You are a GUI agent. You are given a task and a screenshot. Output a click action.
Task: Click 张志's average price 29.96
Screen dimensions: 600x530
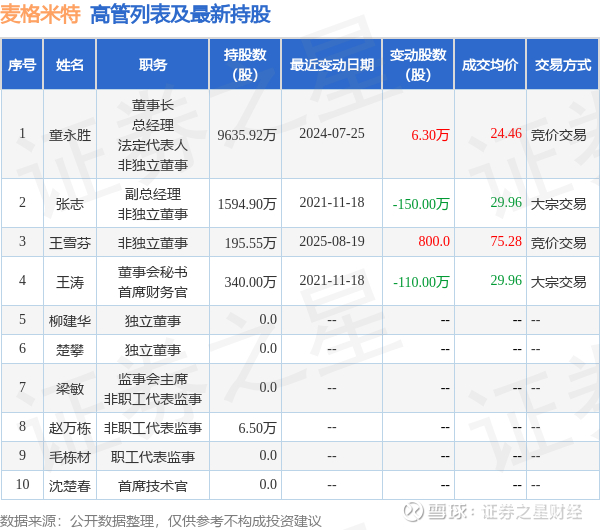coord(506,202)
